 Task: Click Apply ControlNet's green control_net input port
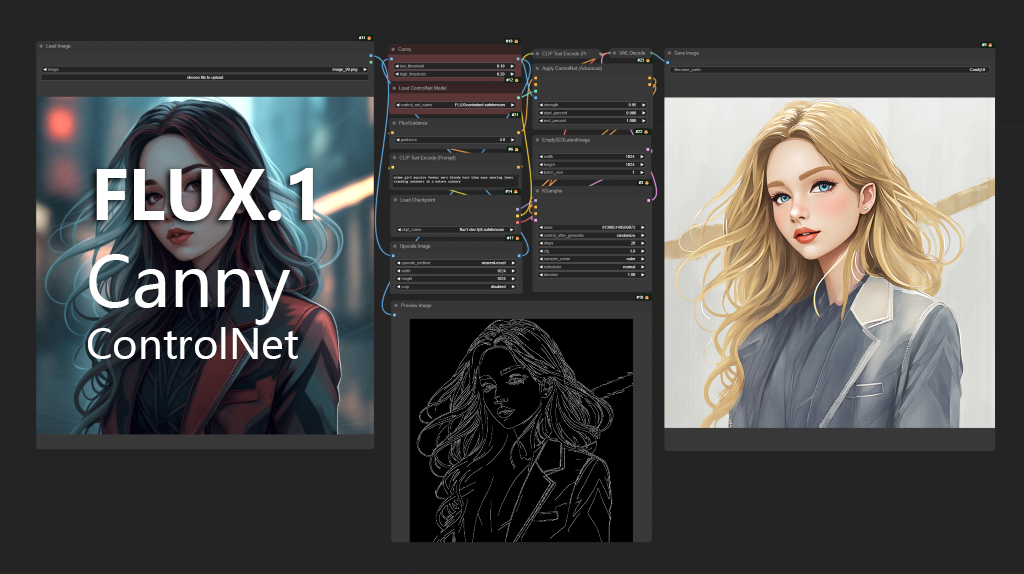[536, 91]
